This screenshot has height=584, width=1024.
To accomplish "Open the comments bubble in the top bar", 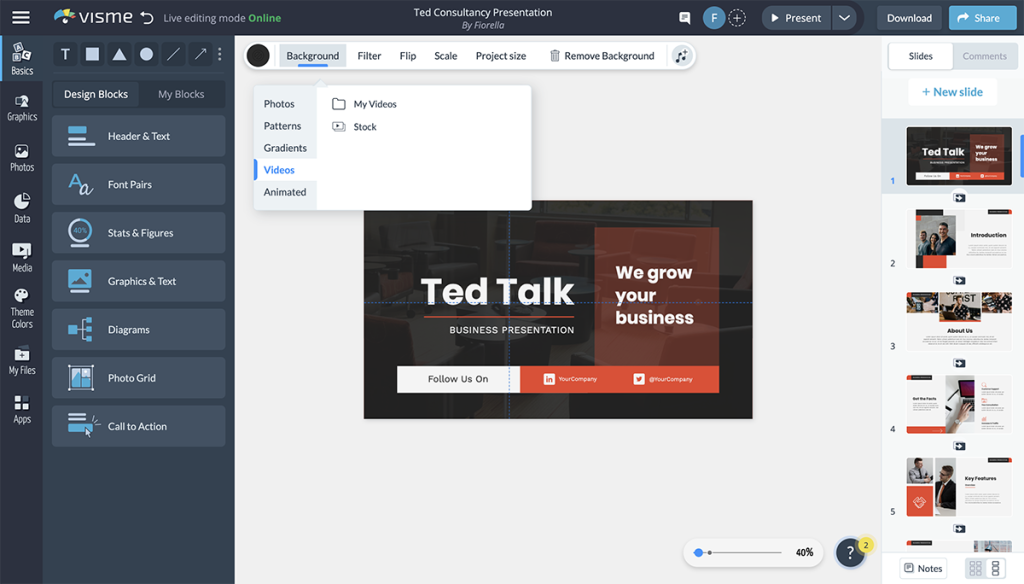I will [x=684, y=17].
